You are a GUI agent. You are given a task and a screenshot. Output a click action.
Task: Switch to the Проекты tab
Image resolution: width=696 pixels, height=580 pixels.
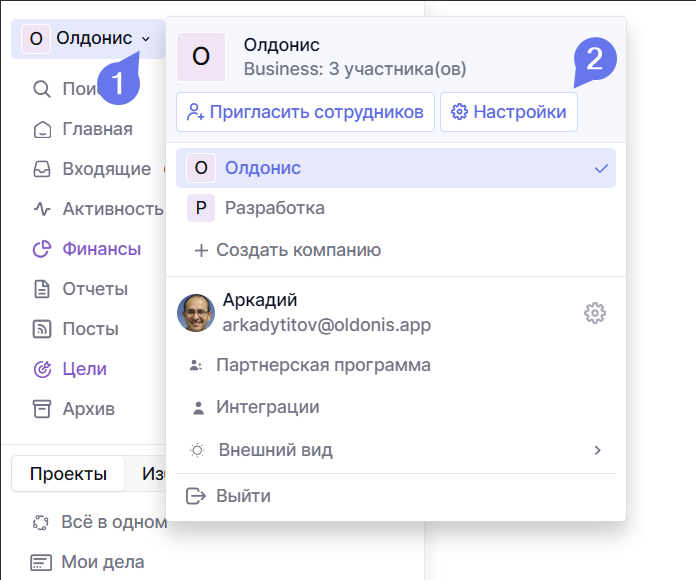68,474
